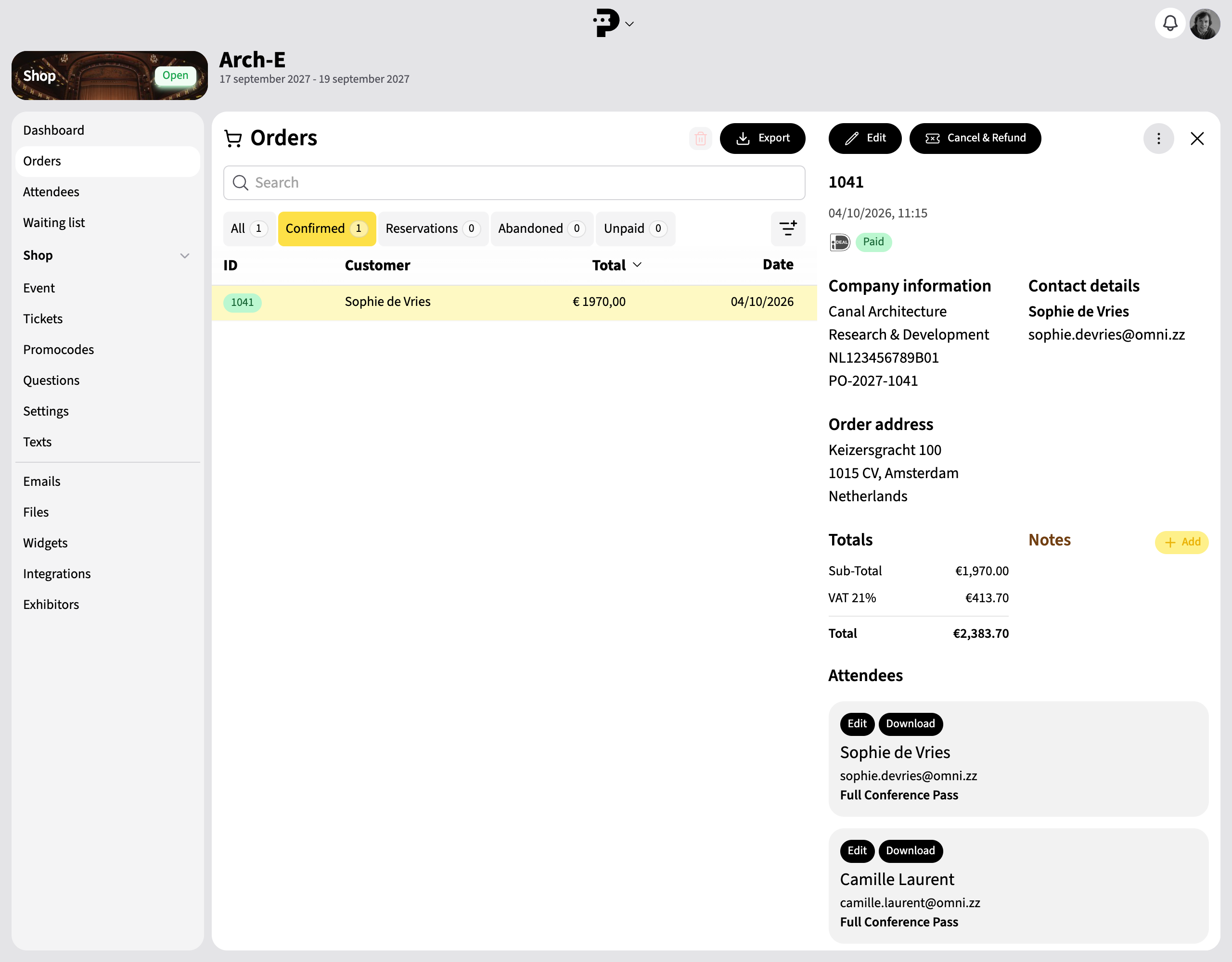
Task: Click the shopping cart icon beside Orders
Action: click(232, 138)
